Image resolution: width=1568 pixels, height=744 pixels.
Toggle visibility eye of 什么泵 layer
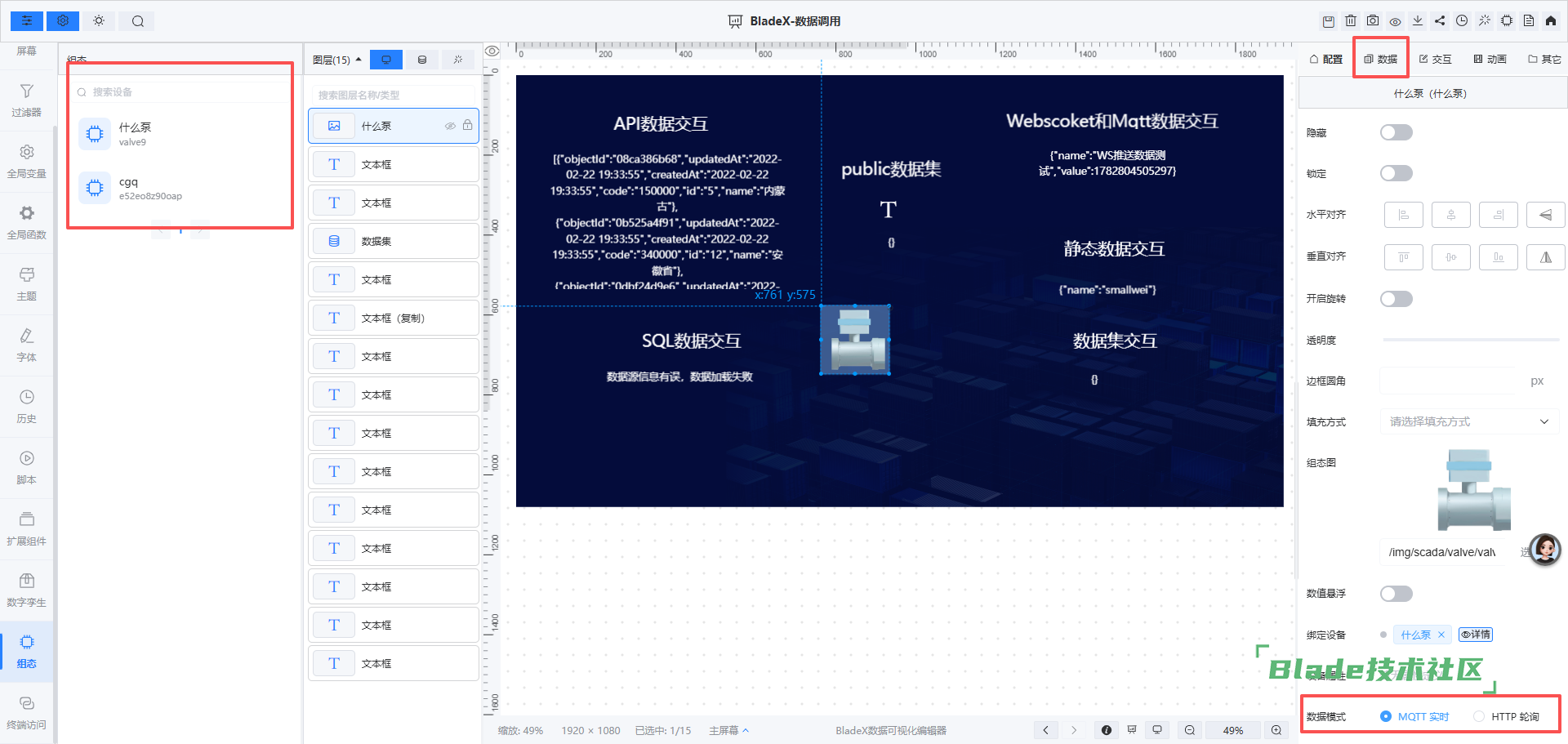[x=450, y=126]
